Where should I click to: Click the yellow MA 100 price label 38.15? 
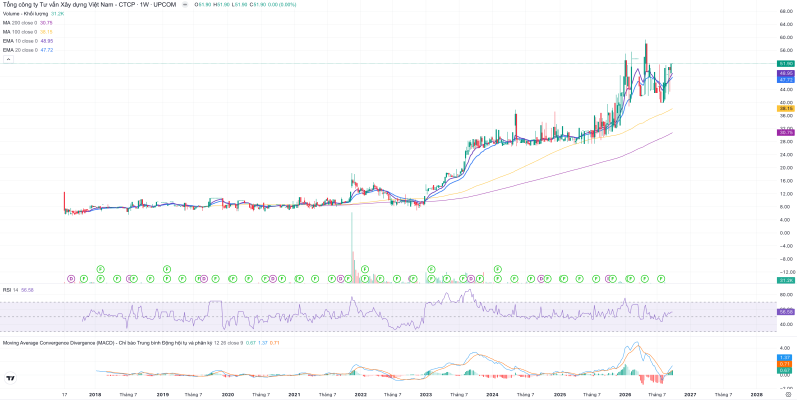(786, 108)
